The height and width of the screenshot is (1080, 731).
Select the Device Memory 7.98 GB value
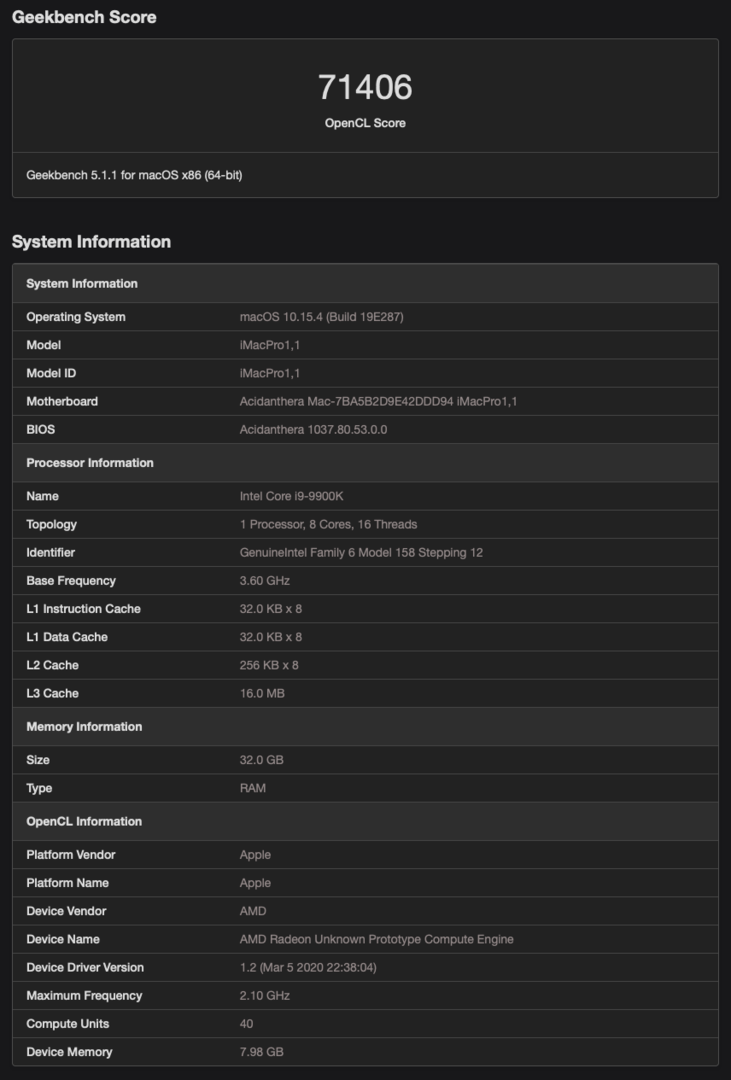point(262,1051)
